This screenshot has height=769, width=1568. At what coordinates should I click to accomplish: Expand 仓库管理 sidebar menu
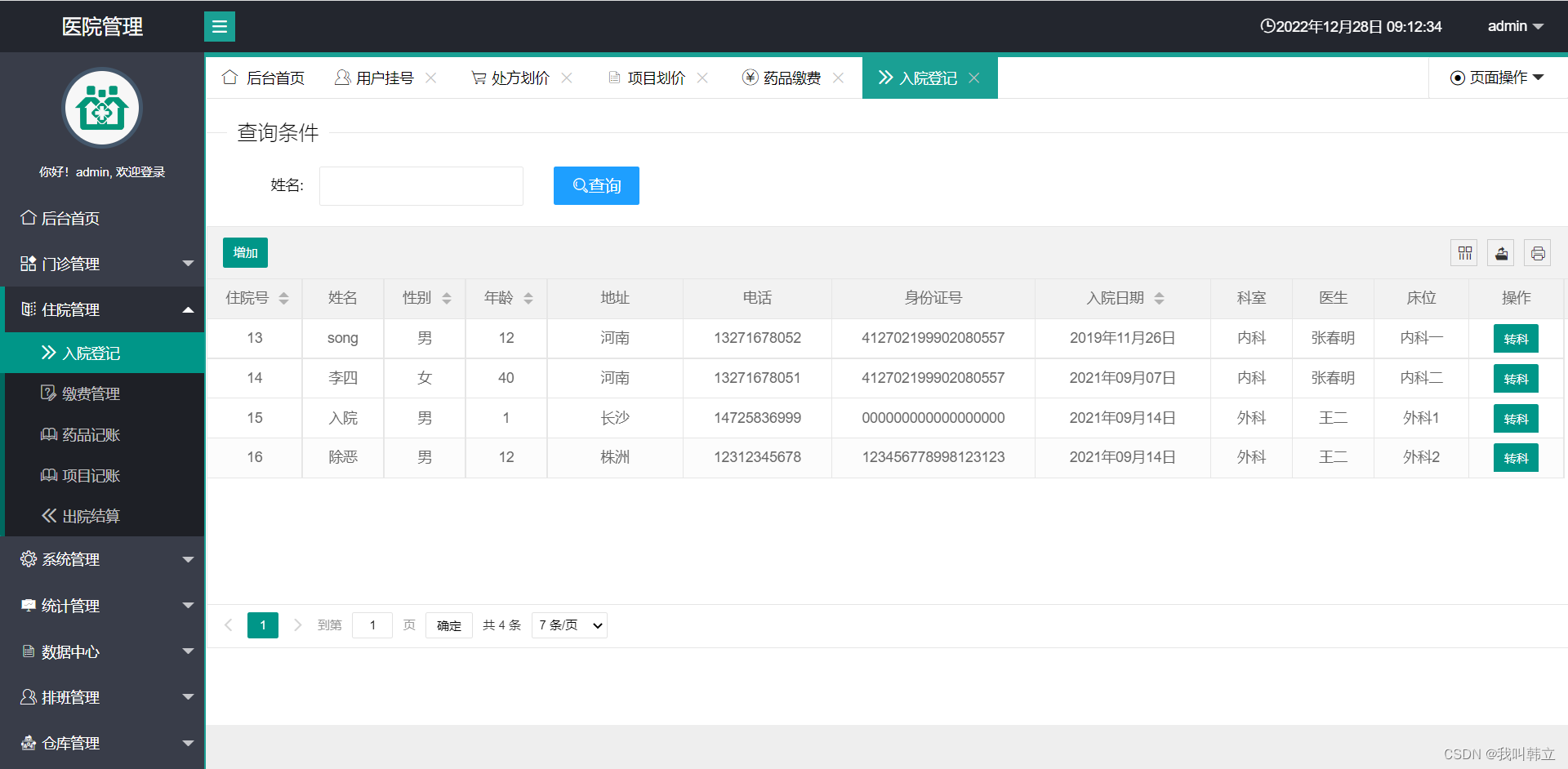(x=102, y=743)
